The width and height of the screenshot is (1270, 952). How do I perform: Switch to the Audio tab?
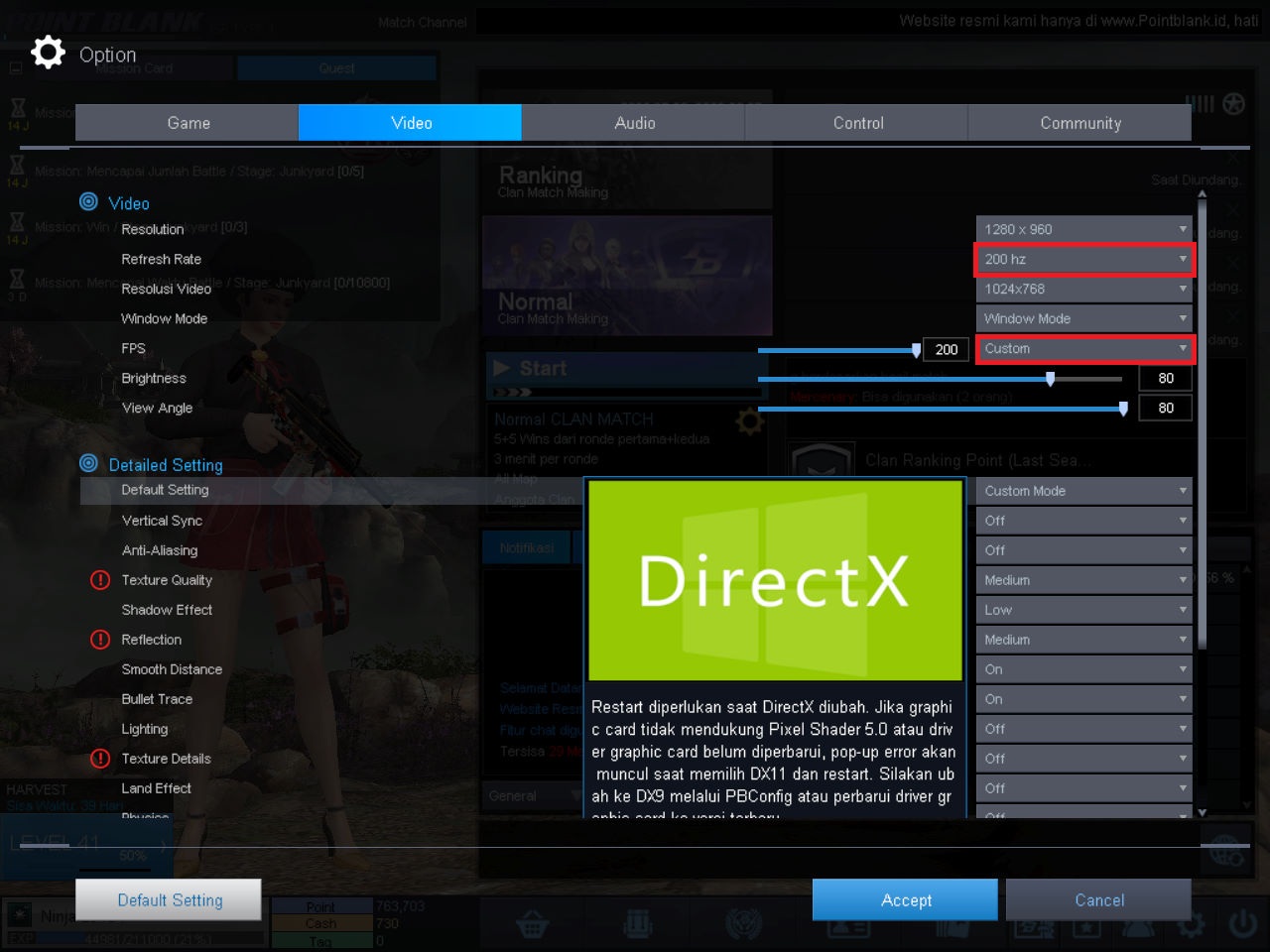633,123
